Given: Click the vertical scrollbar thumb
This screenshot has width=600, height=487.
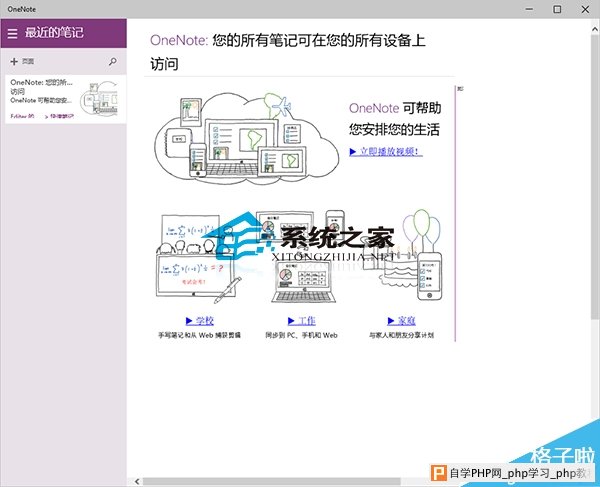Looking at the screenshot, I should [x=595, y=176].
